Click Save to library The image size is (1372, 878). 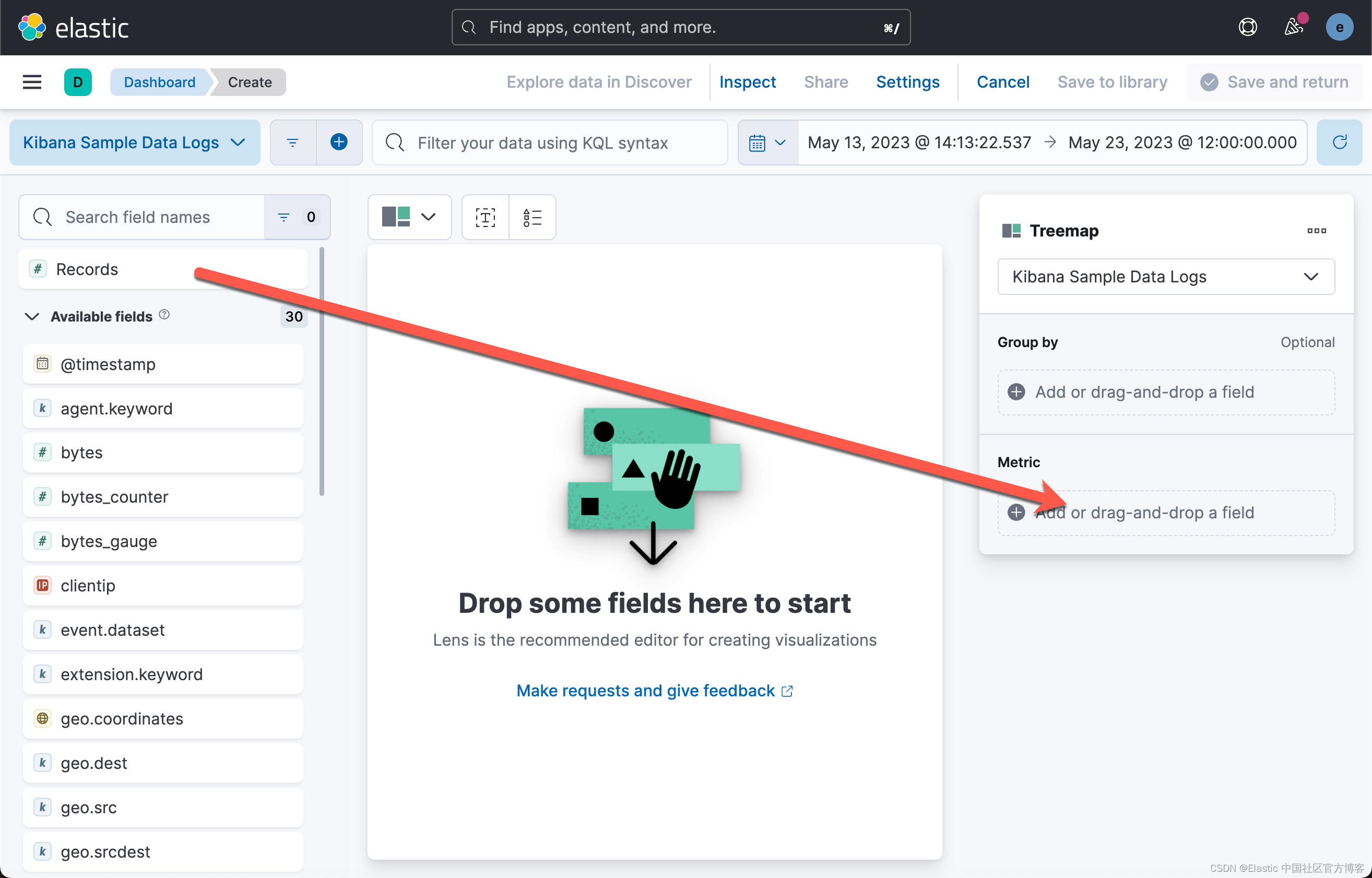[x=1112, y=82]
